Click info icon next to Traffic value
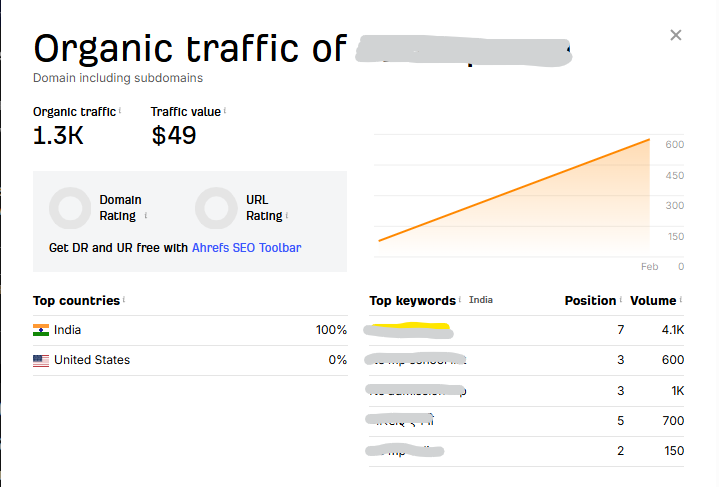Image resolution: width=719 pixels, height=487 pixels. point(226,111)
